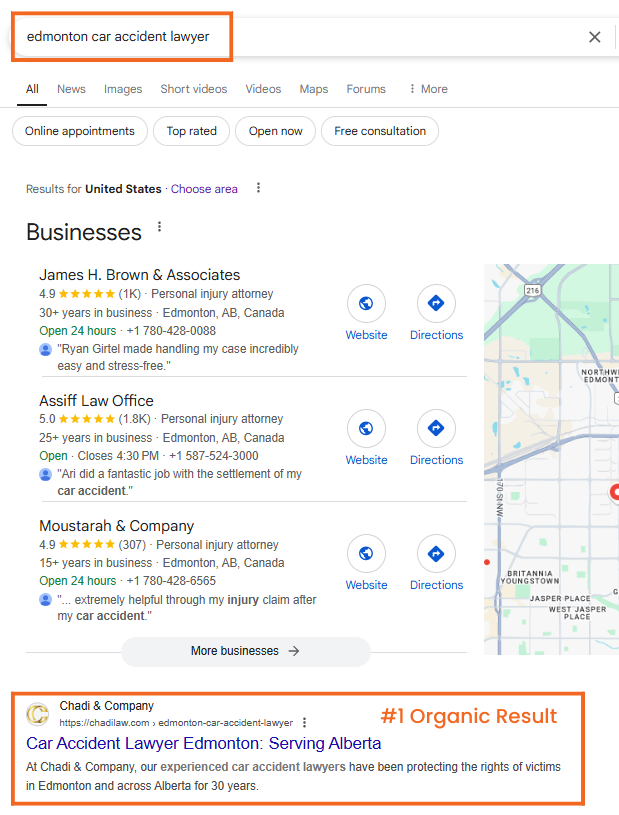Click Chadi & Company favicon logo
The image size is (619, 815).
point(38,714)
